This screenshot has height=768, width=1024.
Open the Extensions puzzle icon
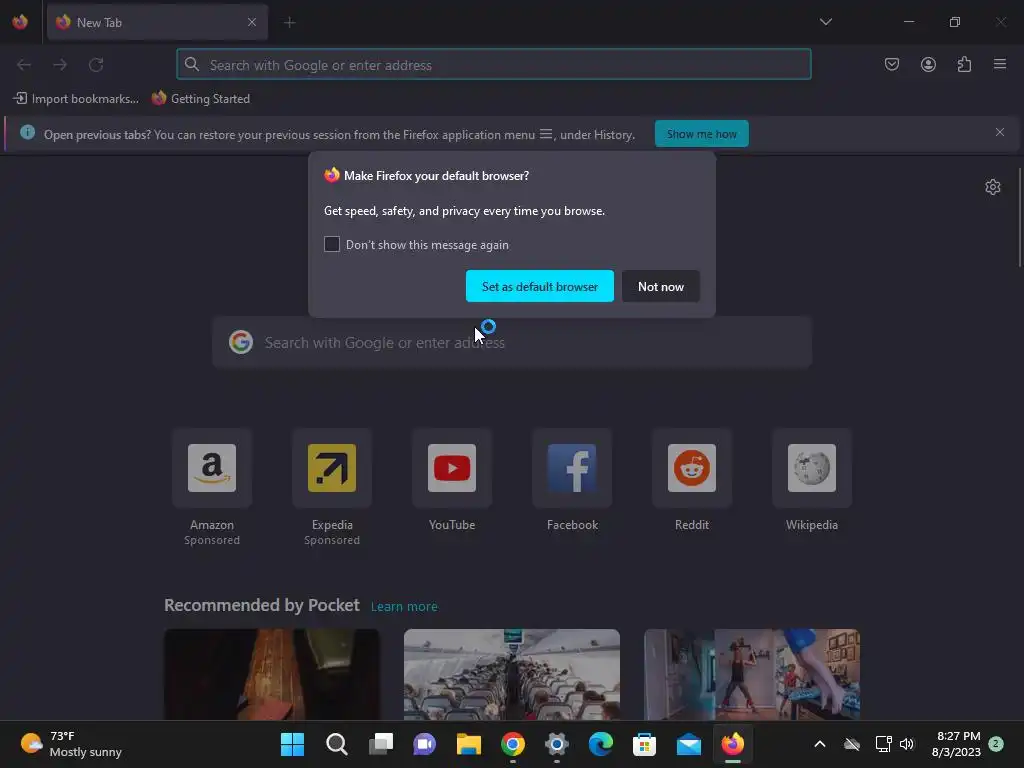pyautogui.click(x=964, y=65)
